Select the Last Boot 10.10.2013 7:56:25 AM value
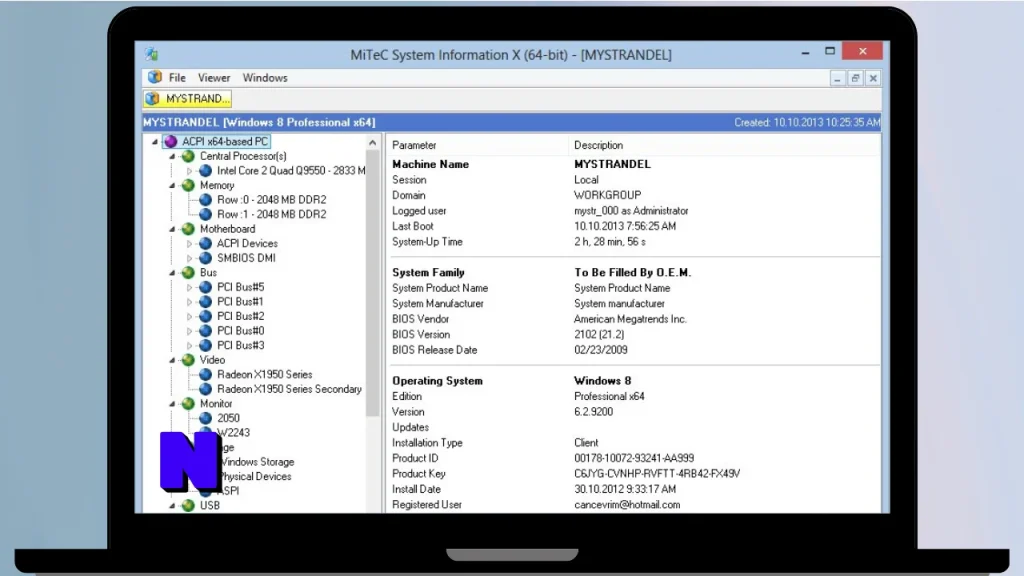The image size is (1024, 576). tap(625, 226)
